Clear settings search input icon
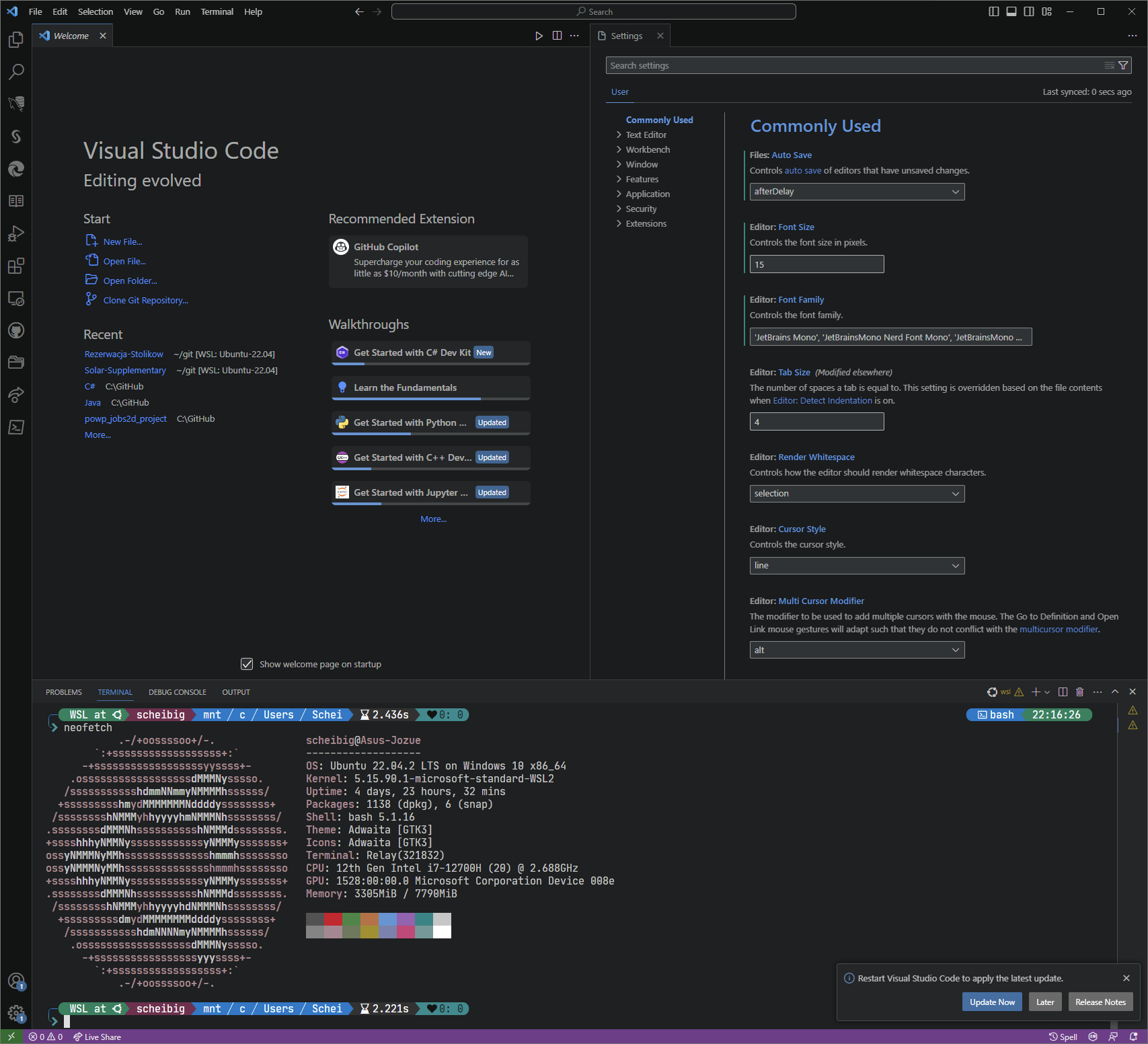The height and width of the screenshot is (1044, 1148). click(x=1110, y=65)
